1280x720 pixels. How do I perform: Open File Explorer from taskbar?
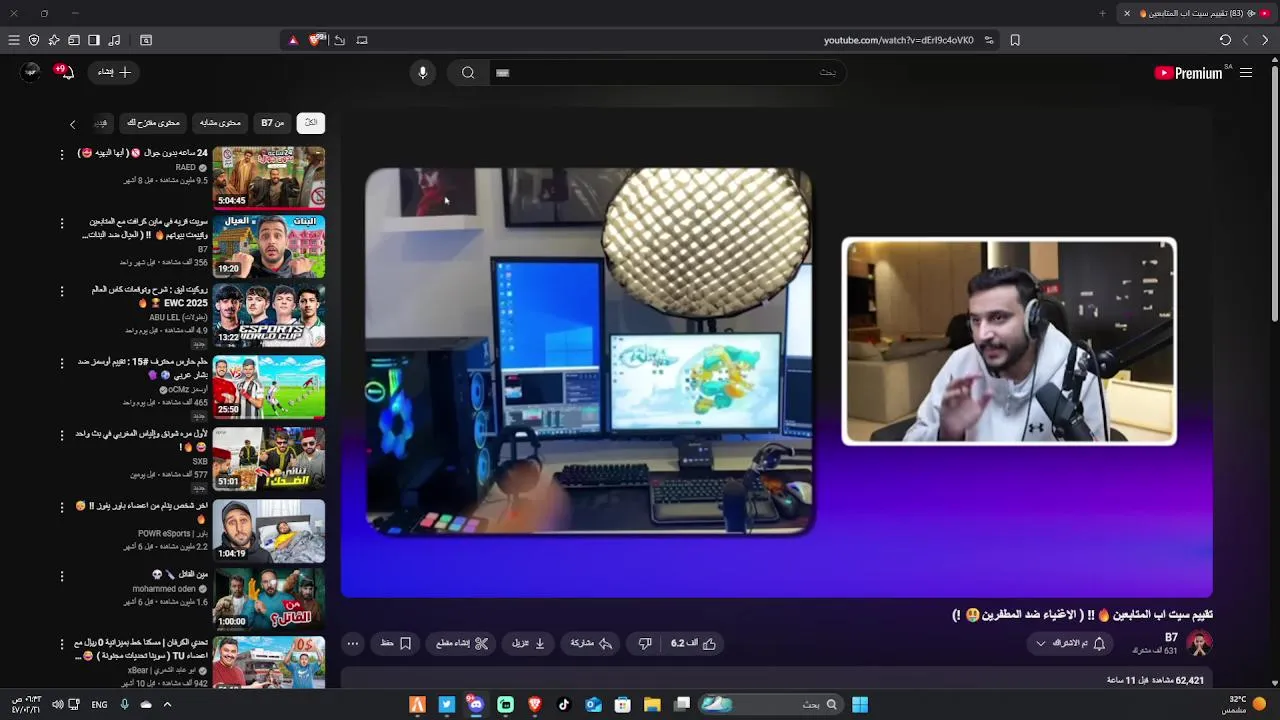[652, 704]
